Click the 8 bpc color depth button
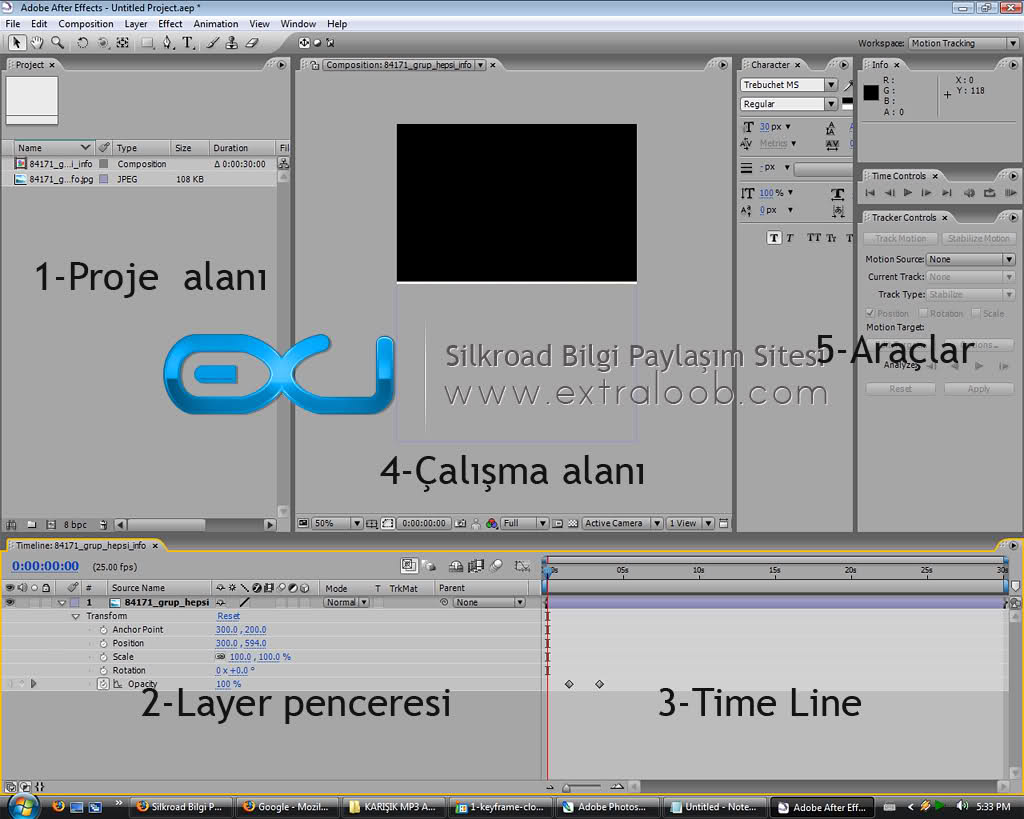1024x819 pixels. (x=75, y=524)
